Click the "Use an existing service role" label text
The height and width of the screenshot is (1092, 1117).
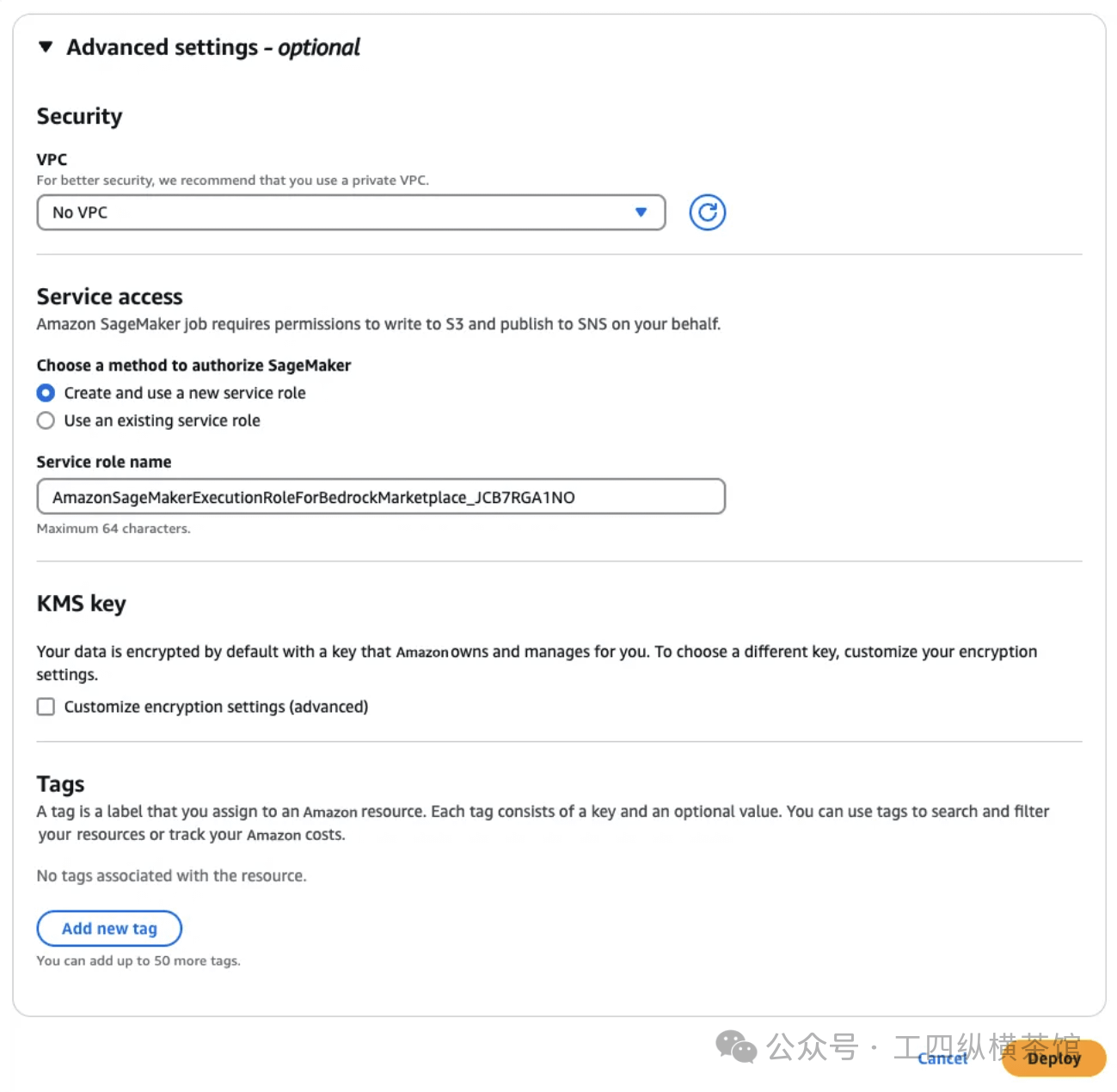coord(162,420)
